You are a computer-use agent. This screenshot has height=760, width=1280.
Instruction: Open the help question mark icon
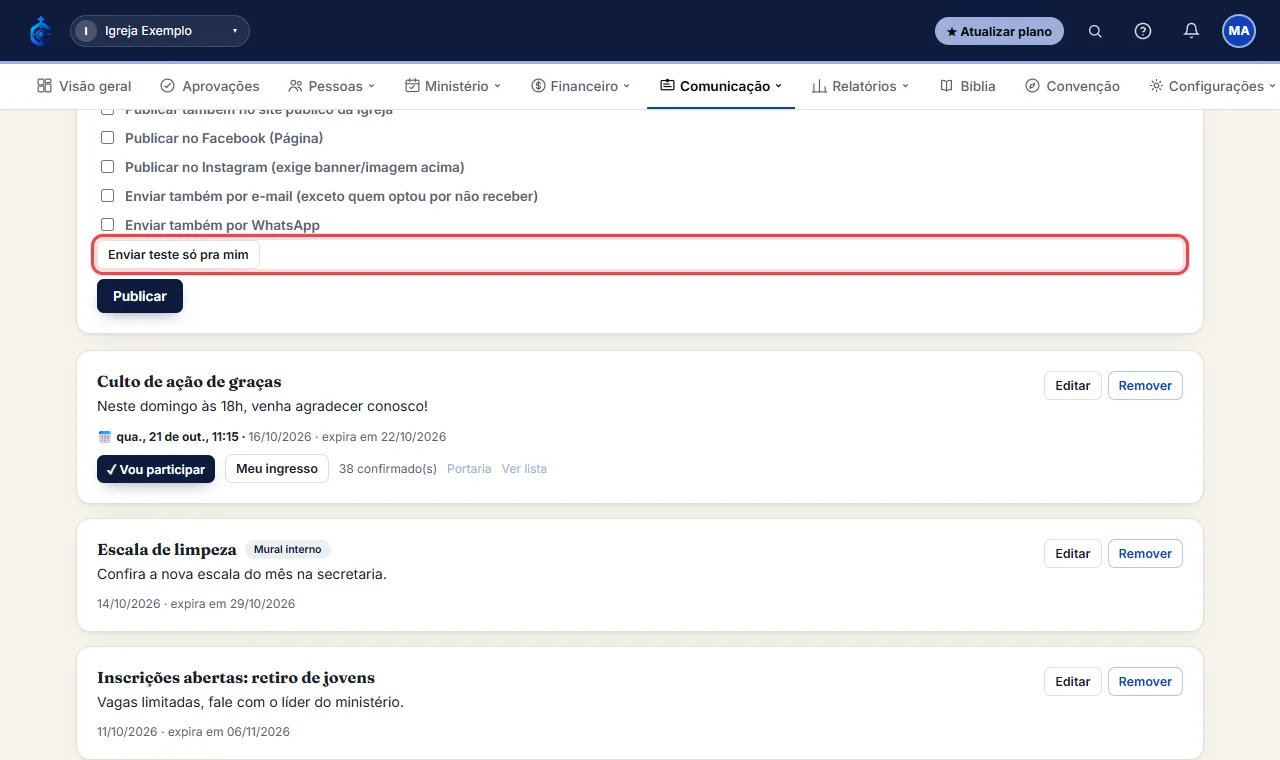(1143, 31)
